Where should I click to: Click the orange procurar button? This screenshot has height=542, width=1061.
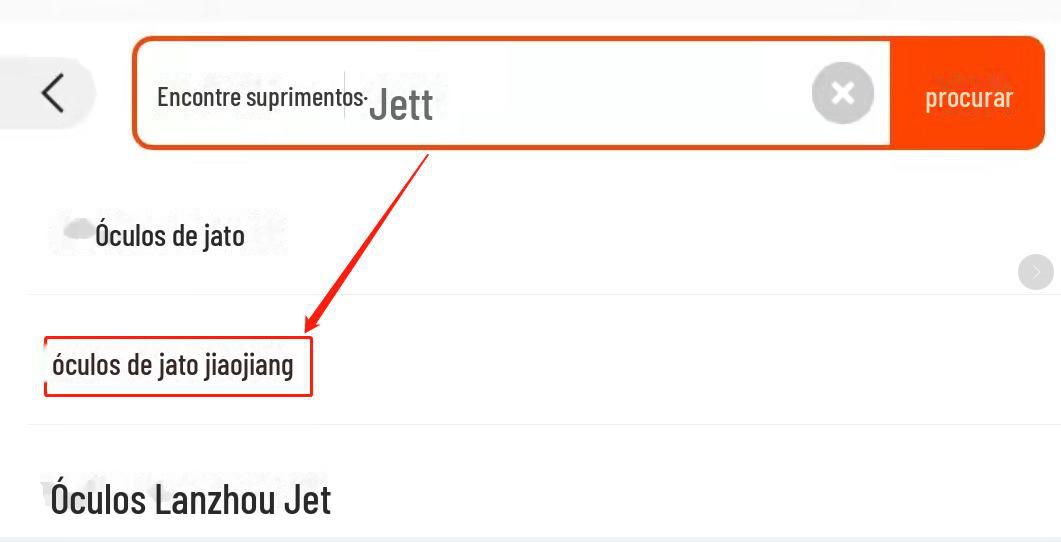pyautogui.click(x=968, y=97)
